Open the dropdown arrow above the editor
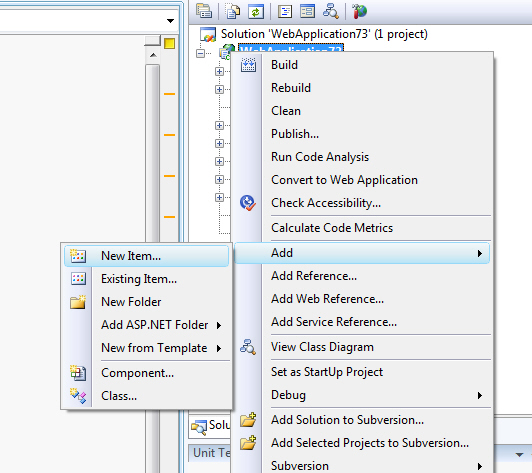Viewport: 532px width, 473px height. [171, 21]
